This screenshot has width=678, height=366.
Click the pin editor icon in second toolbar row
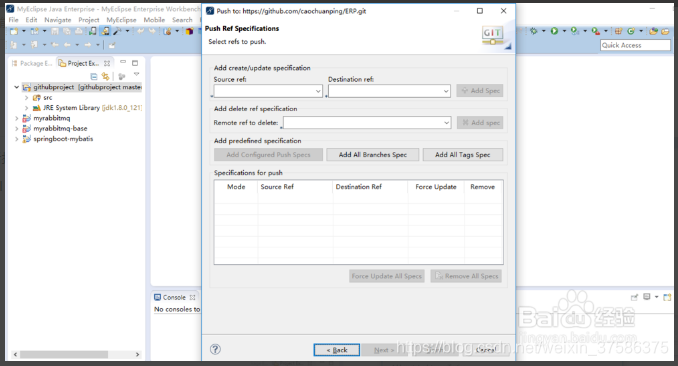tap(112, 45)
